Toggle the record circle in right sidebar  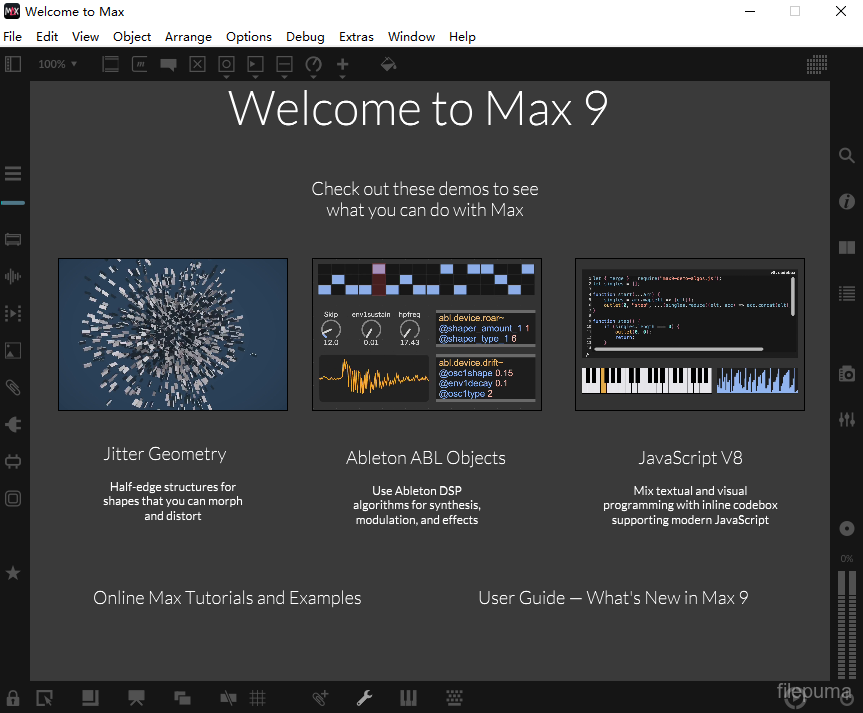tap(846, 529)
